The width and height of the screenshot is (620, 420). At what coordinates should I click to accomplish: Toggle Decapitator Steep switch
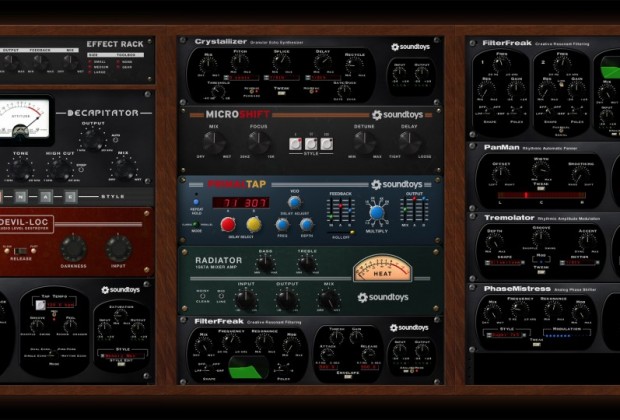point(81,169)
